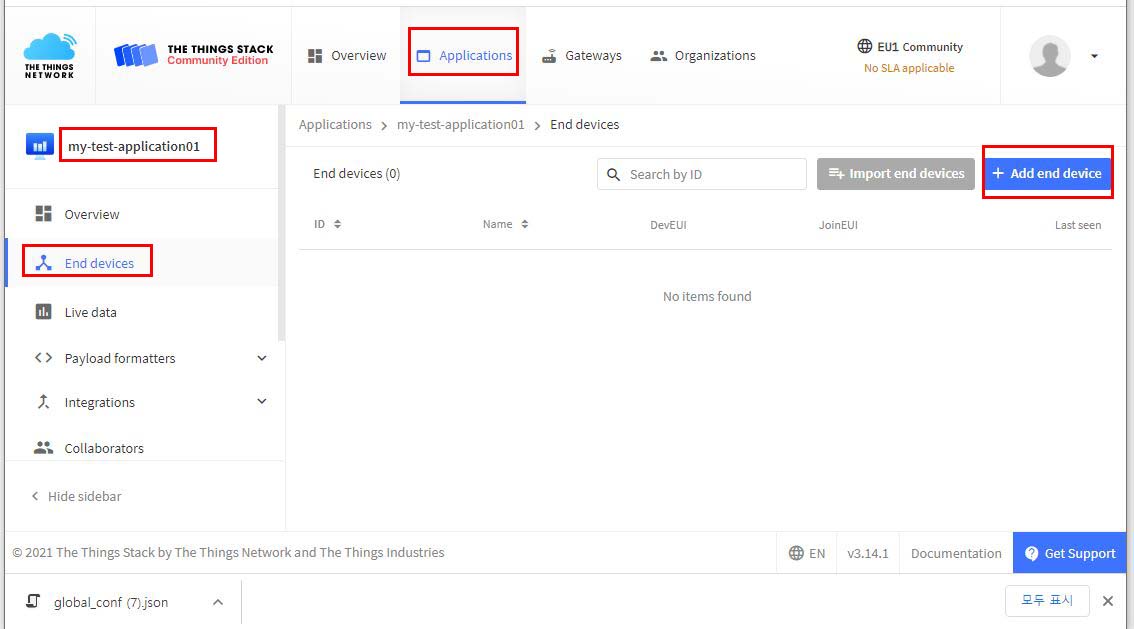The height and width of the screenshot is (629, 1134).
Task: Click the DevEUI column header
Action: [668, 225]
